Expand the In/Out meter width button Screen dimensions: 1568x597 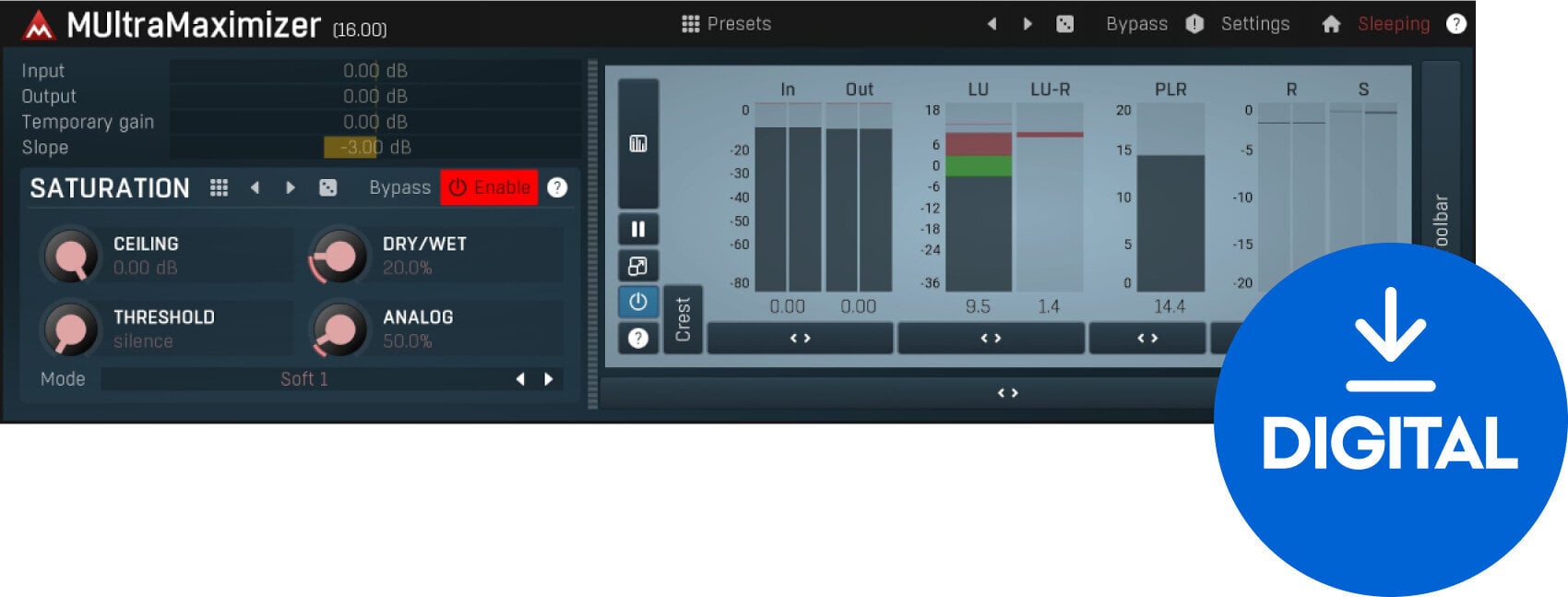click(801, 339)
